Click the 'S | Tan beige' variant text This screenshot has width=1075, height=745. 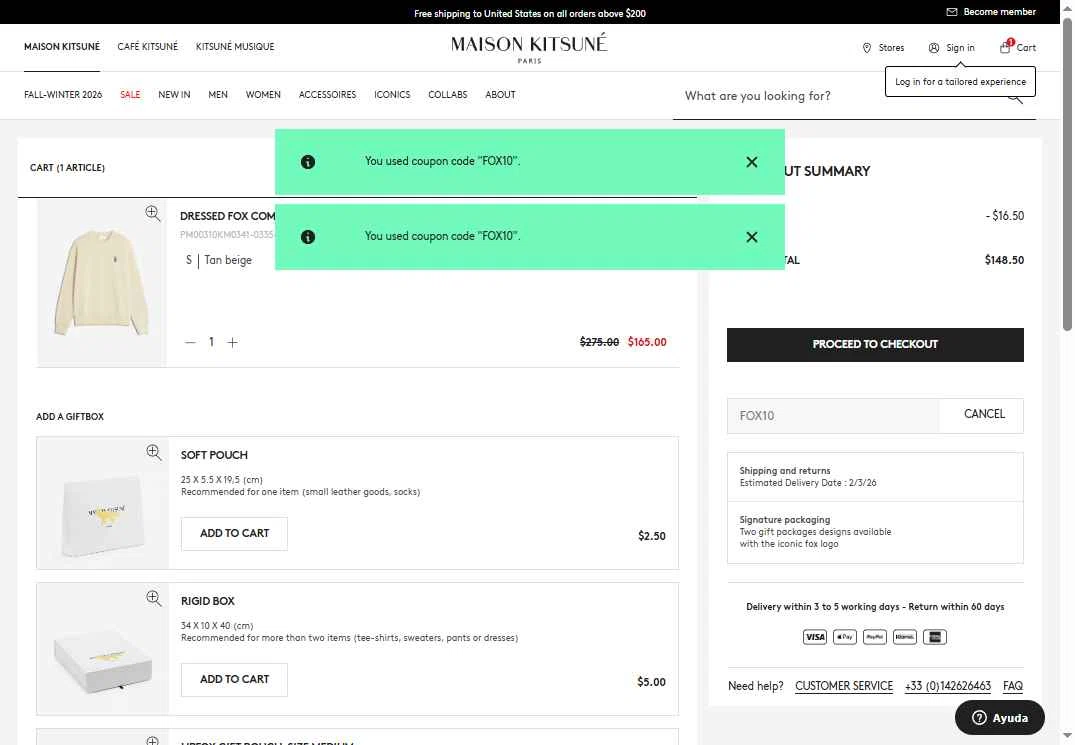pos(219,260)
